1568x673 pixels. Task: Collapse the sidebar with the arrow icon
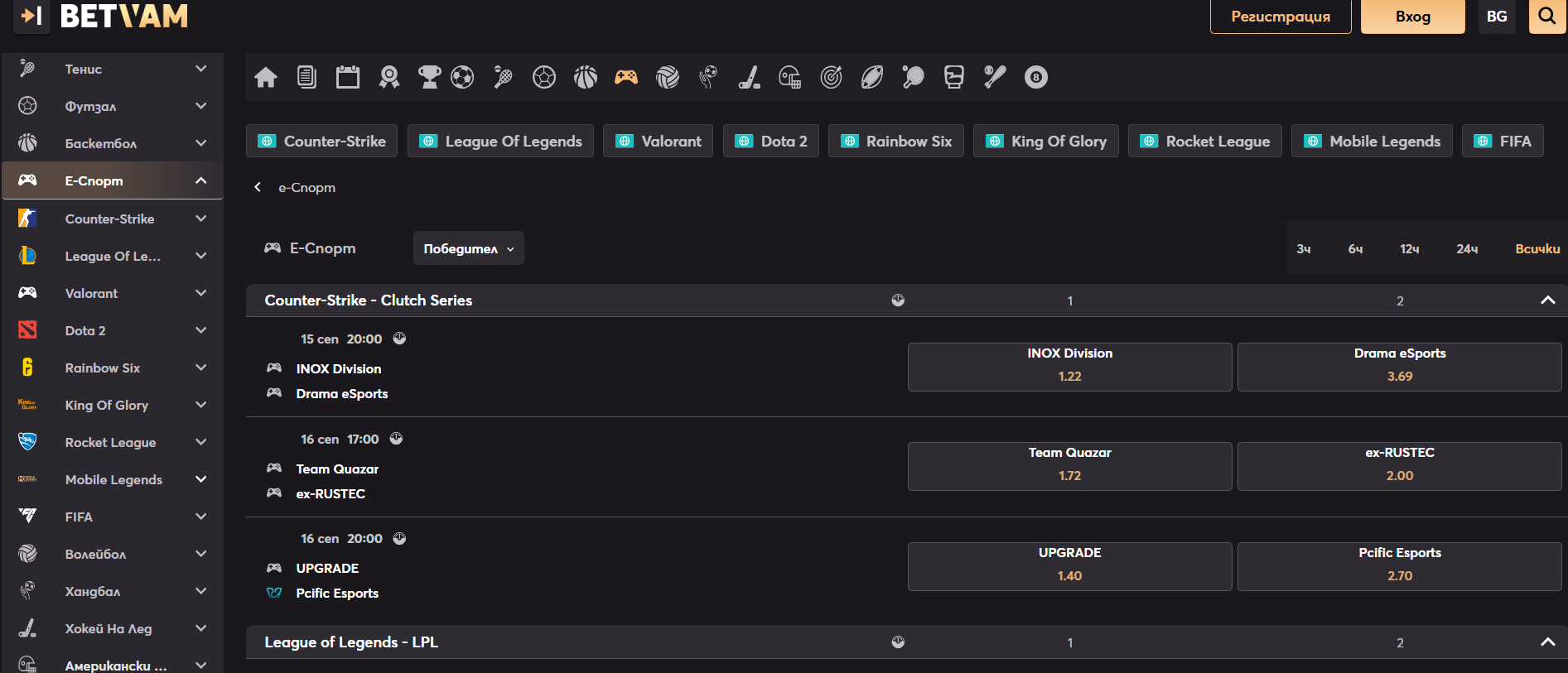[x=31, y=16]
